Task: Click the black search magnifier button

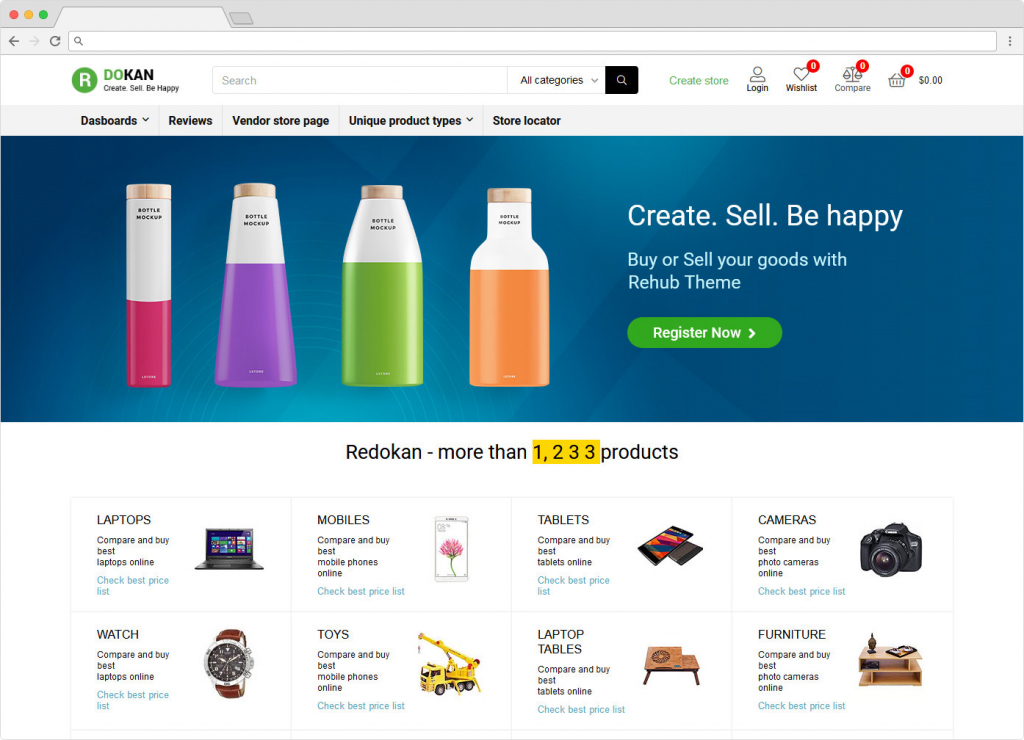Action: pos(621,80)
